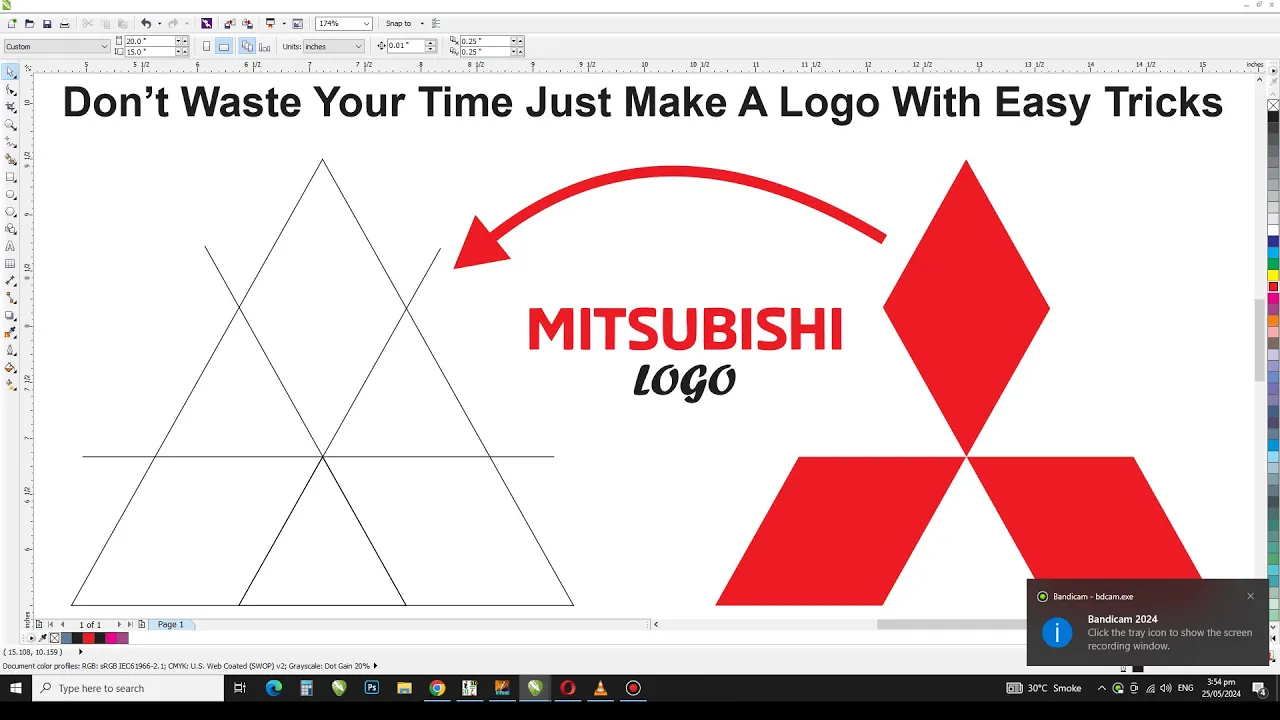This screenshot has height=720, width=1280.
Task: Select the Freehand tool
Action: (x=11, y=142)
